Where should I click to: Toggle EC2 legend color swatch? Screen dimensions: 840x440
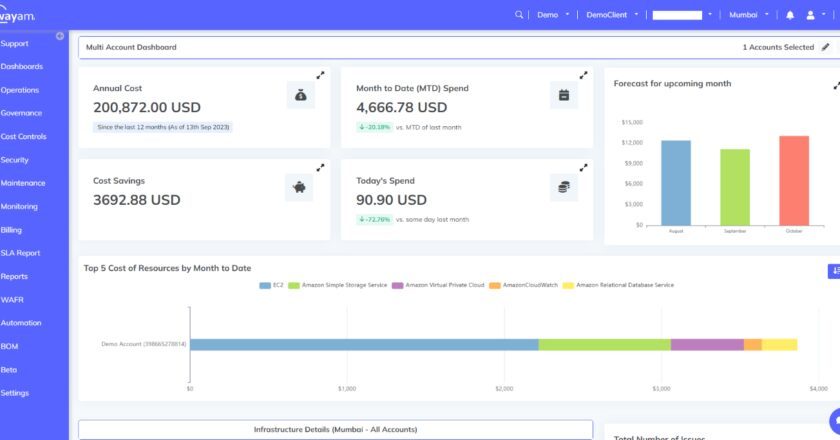pyautogui.click(x=265, y=286)
